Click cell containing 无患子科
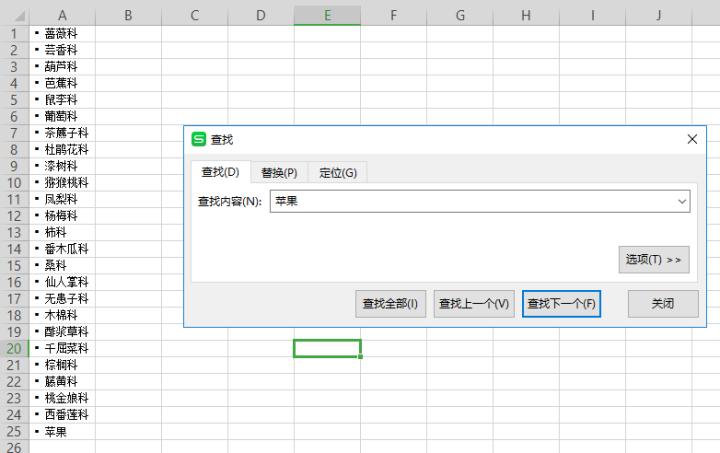Image resolution: width=720 pixels, height=453 pixels. tap(62, 299)
